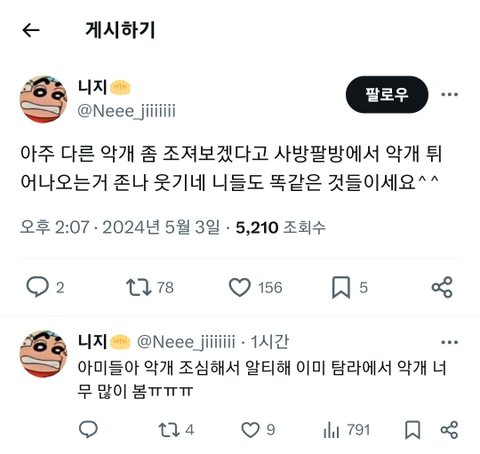Screen dimensions: 480x454
Task: Open the main post's three-dot more menu
Action: tap(449, 95)
